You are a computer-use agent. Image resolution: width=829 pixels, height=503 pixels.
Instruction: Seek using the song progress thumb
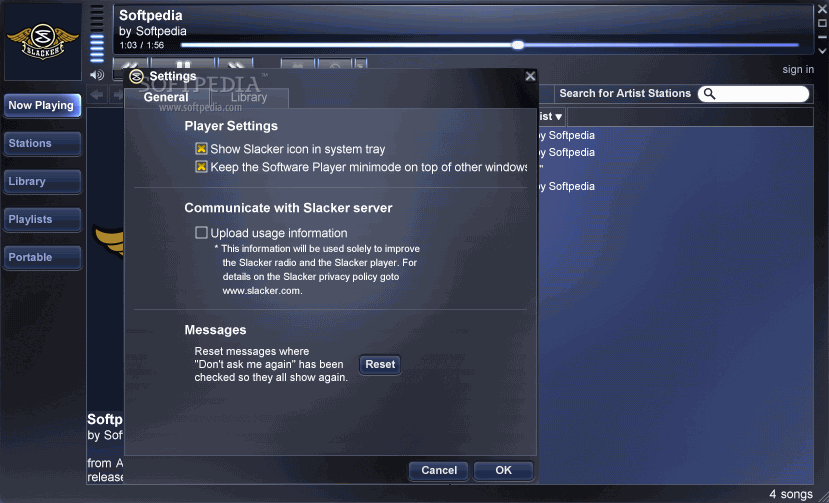click(518, 45)
